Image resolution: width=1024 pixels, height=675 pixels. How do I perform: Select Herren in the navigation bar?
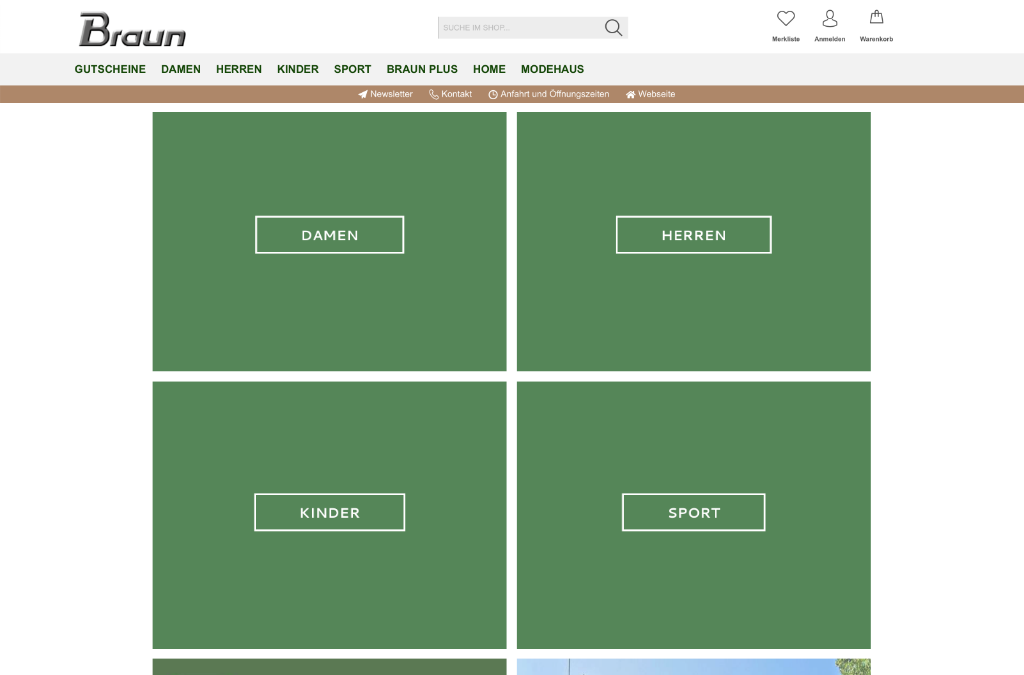tap(239, 69)
